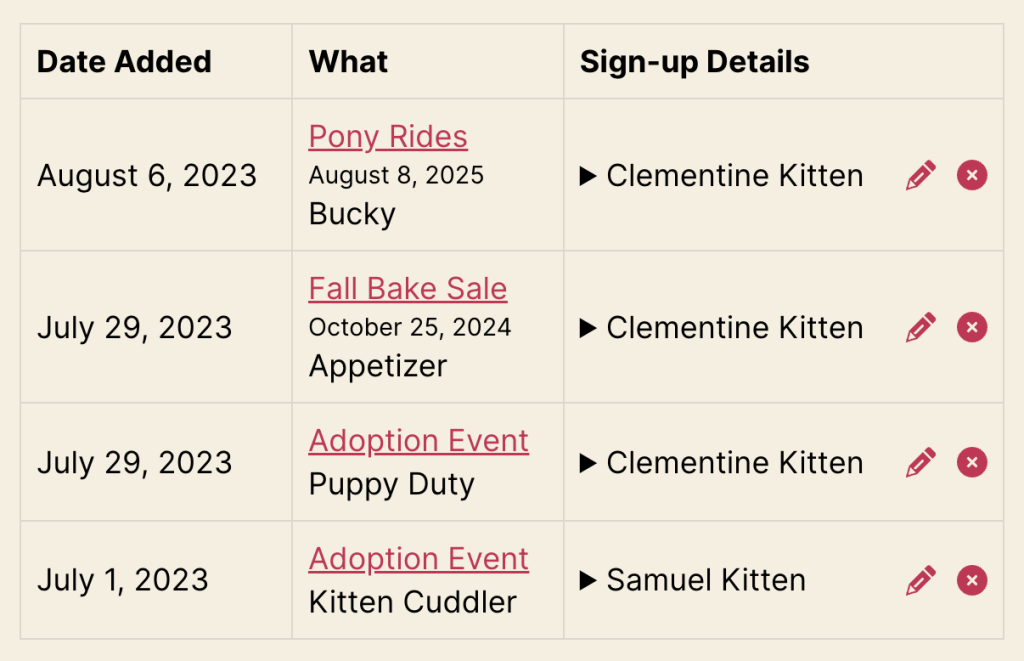
Task: Click the pencil icon for Fall Bake Sale
Action: 921,327
